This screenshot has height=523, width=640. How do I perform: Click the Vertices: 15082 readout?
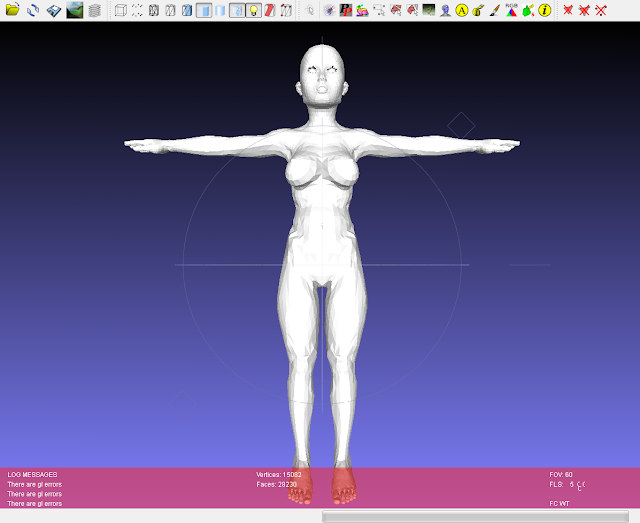coord(279,474)
